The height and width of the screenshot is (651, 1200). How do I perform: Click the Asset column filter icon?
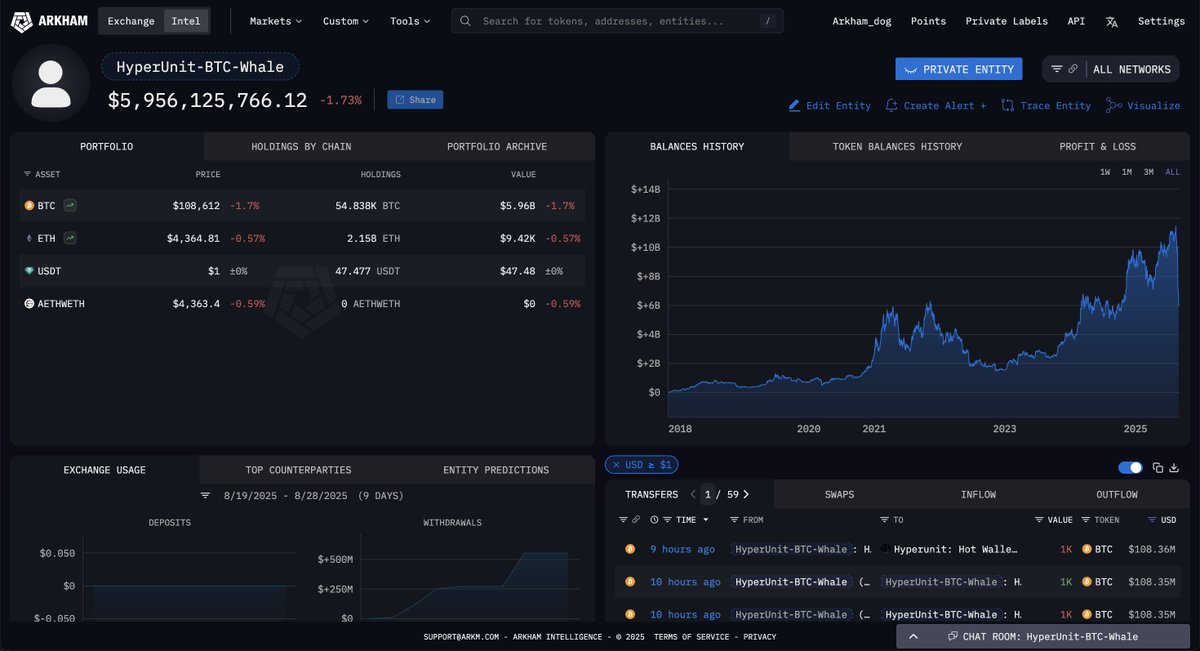pyautogui.click(x=27, y=174)
